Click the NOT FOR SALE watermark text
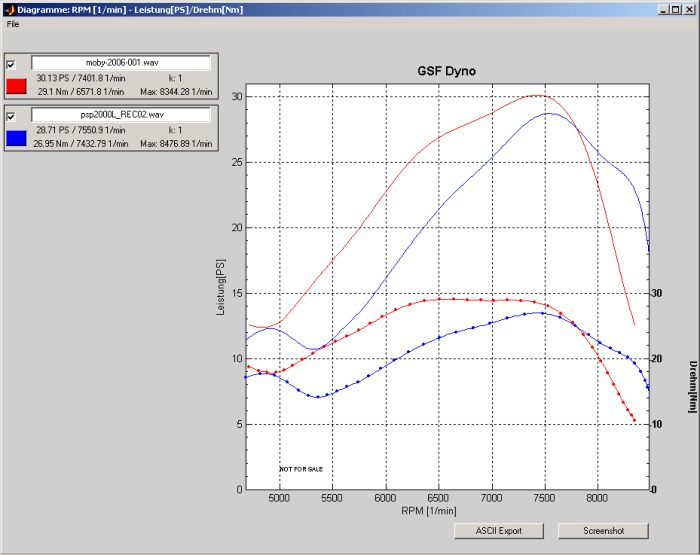The height and width of the screenshot is (555, 700). (x=301, y=469)
